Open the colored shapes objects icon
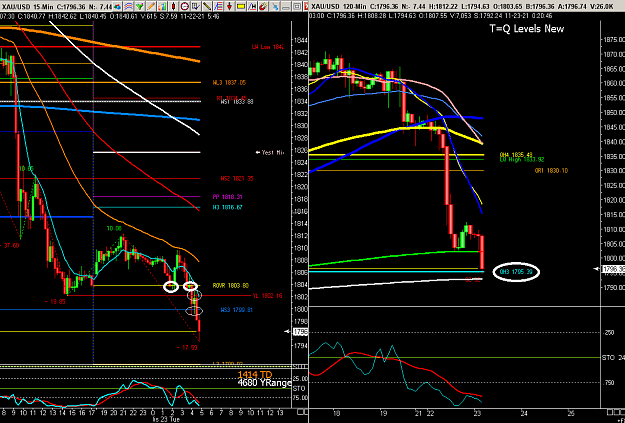This screenshot has width=625, height=423. click(118, 6)
